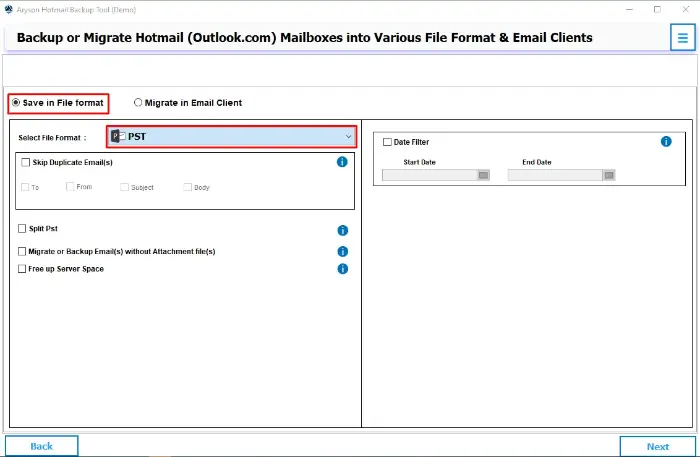Click the Back button
Viewport: 700px width, 457px height.
pyautogui.click(x=42, y=446)
